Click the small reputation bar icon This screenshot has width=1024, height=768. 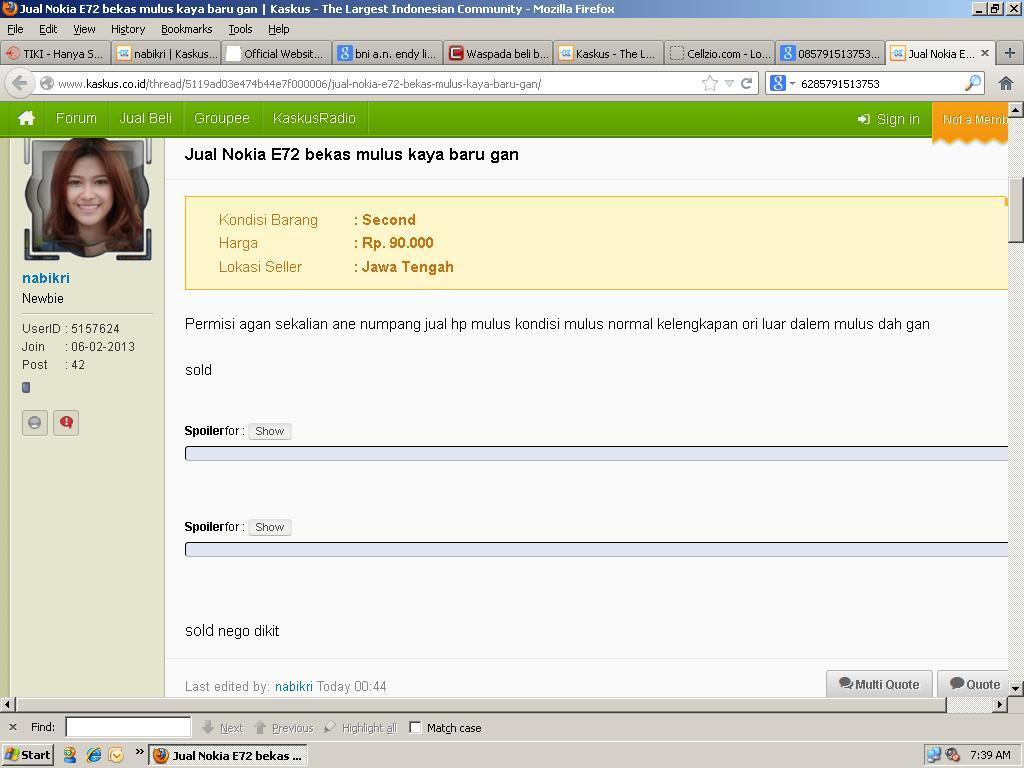pos(26,387)
